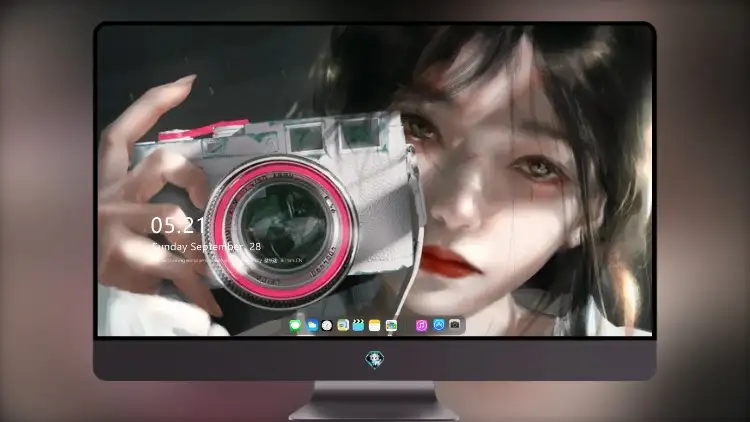Open the blue App Store dock icon
This screenshot has height=422, width=750.
tap(439, 325)
